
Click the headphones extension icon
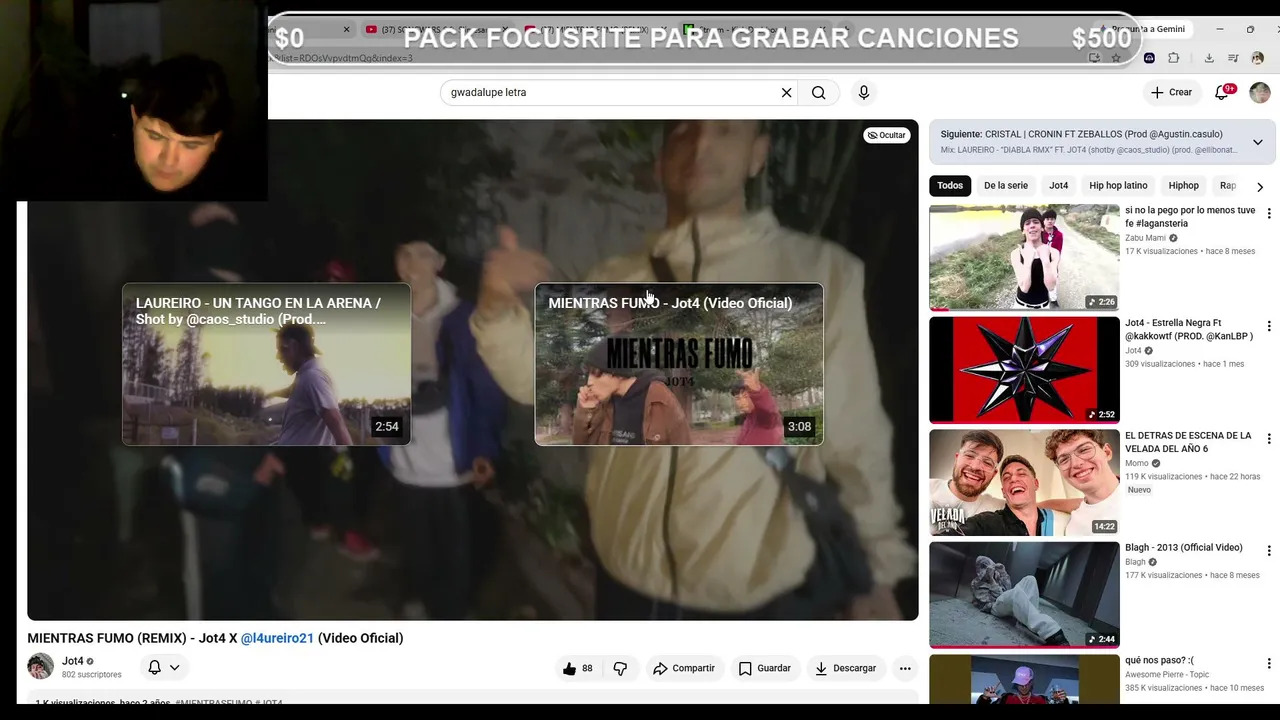(x=1149, y=58)
